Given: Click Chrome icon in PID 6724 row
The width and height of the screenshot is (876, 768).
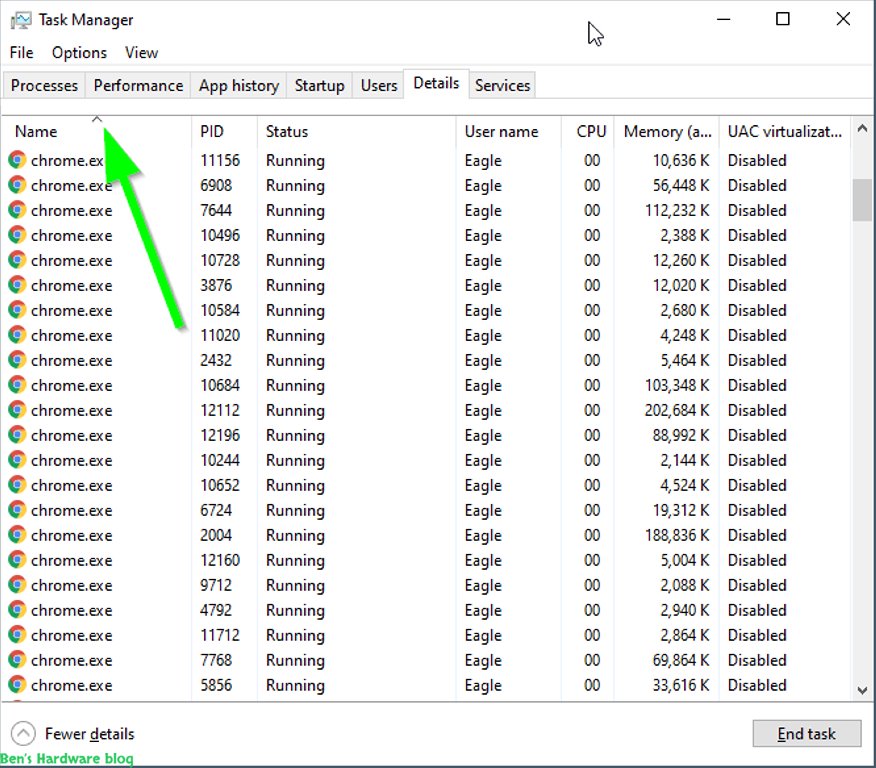Looking at the screenshot, I should (17, 510).
